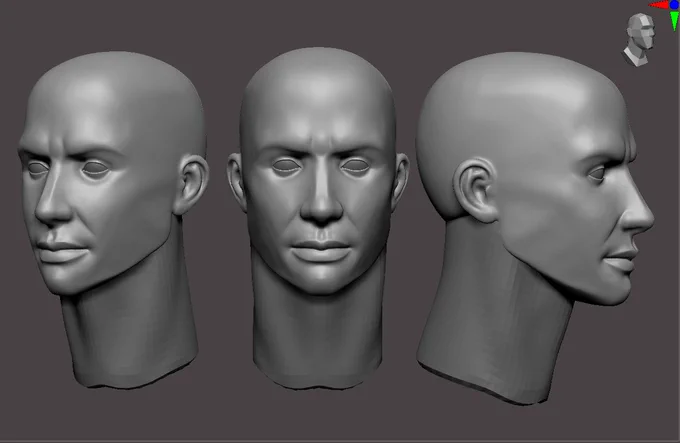Screen dimensions: 680x443
Task: Click the green Y-axis cone
Action: click(x=674, y=21)
